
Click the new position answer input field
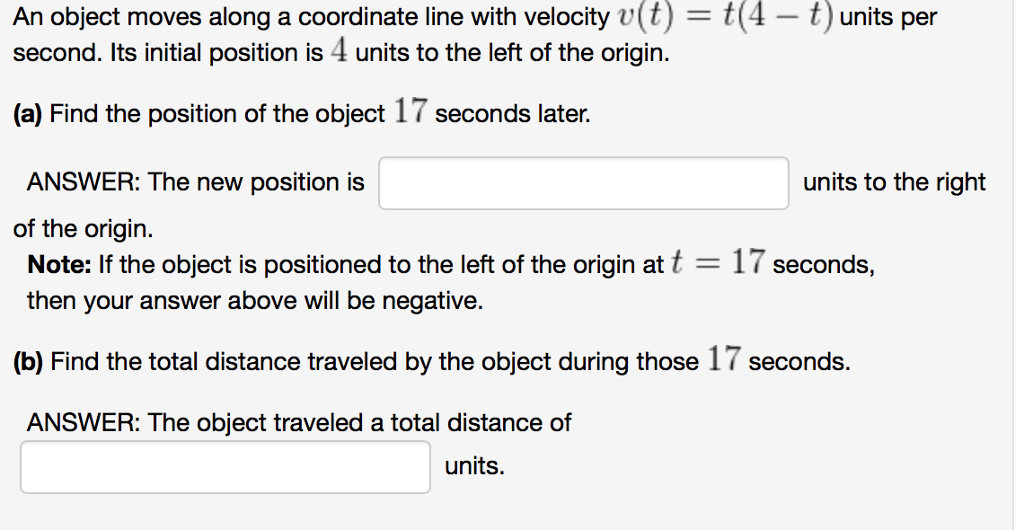[583, 183]
